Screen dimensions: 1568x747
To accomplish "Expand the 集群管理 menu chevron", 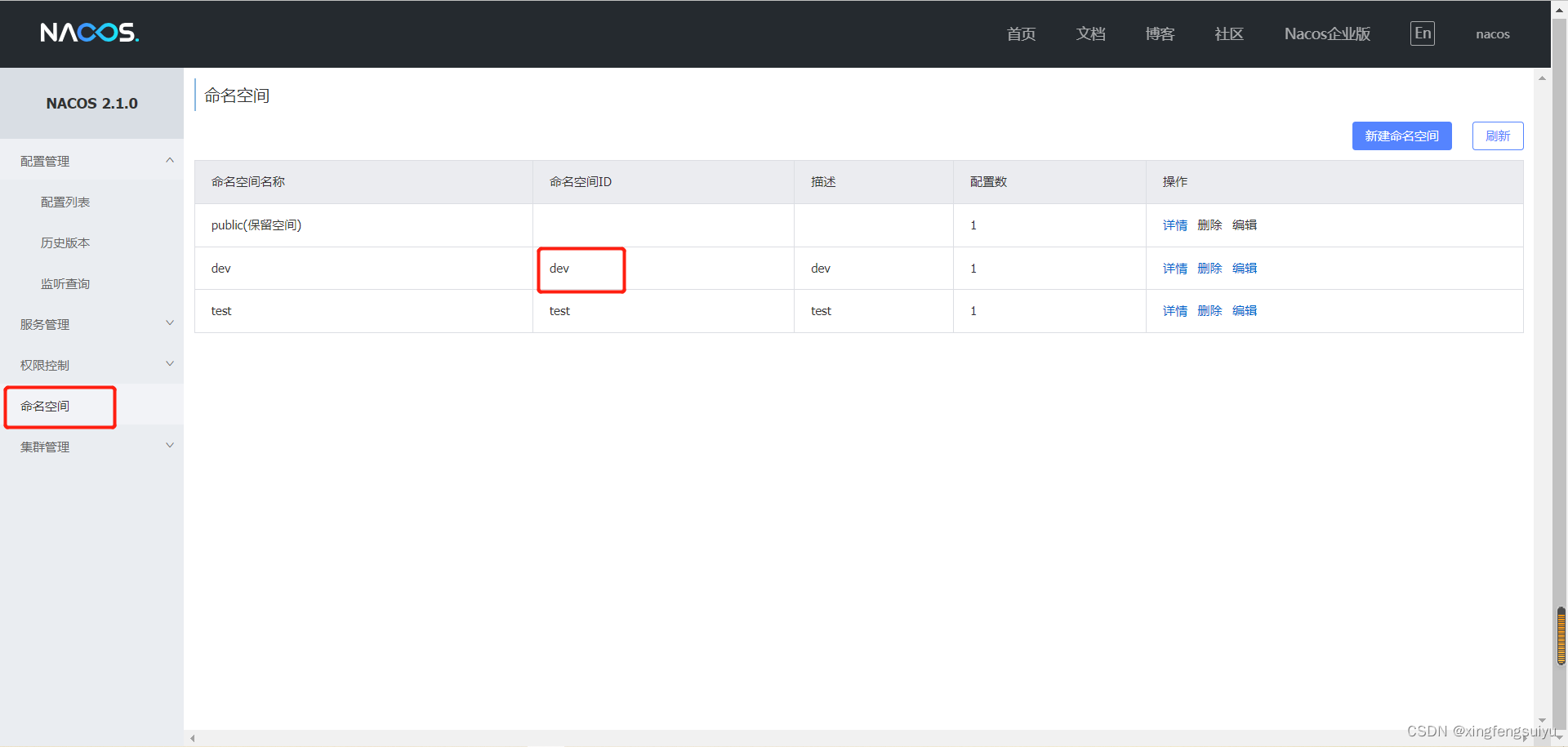I will 170,446.
